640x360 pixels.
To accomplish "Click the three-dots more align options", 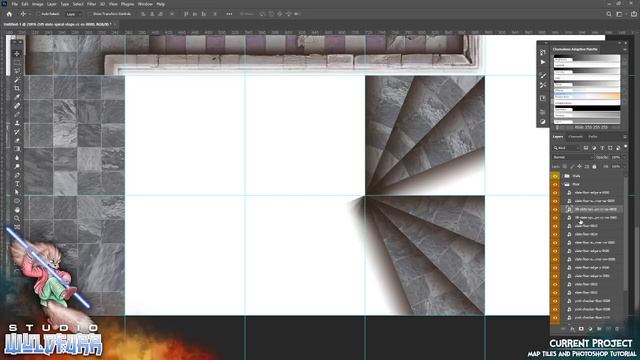I will [x=229, y=14].
